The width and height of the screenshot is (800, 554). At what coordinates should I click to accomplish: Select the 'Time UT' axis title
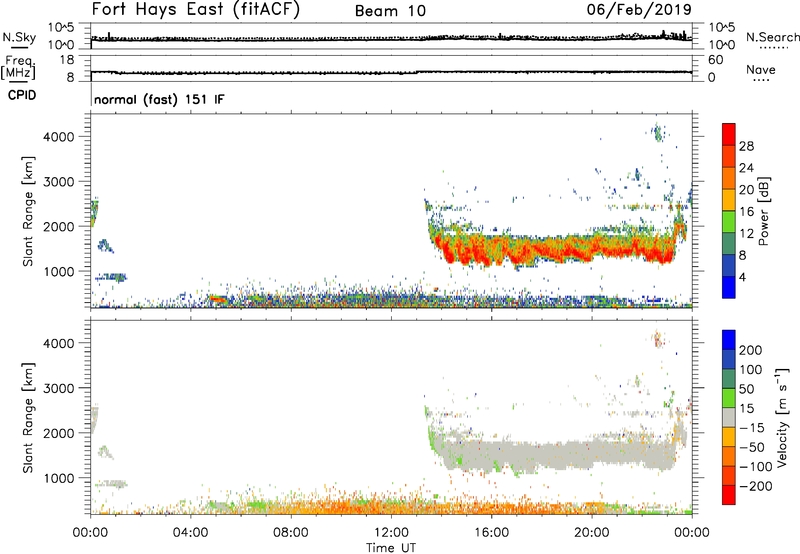coord(391,548)
